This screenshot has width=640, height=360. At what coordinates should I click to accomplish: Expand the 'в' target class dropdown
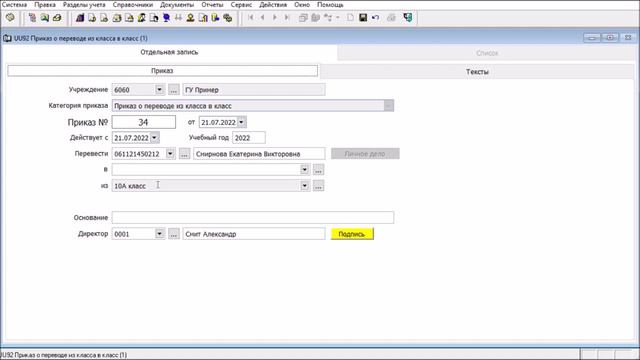coord(304,169)
